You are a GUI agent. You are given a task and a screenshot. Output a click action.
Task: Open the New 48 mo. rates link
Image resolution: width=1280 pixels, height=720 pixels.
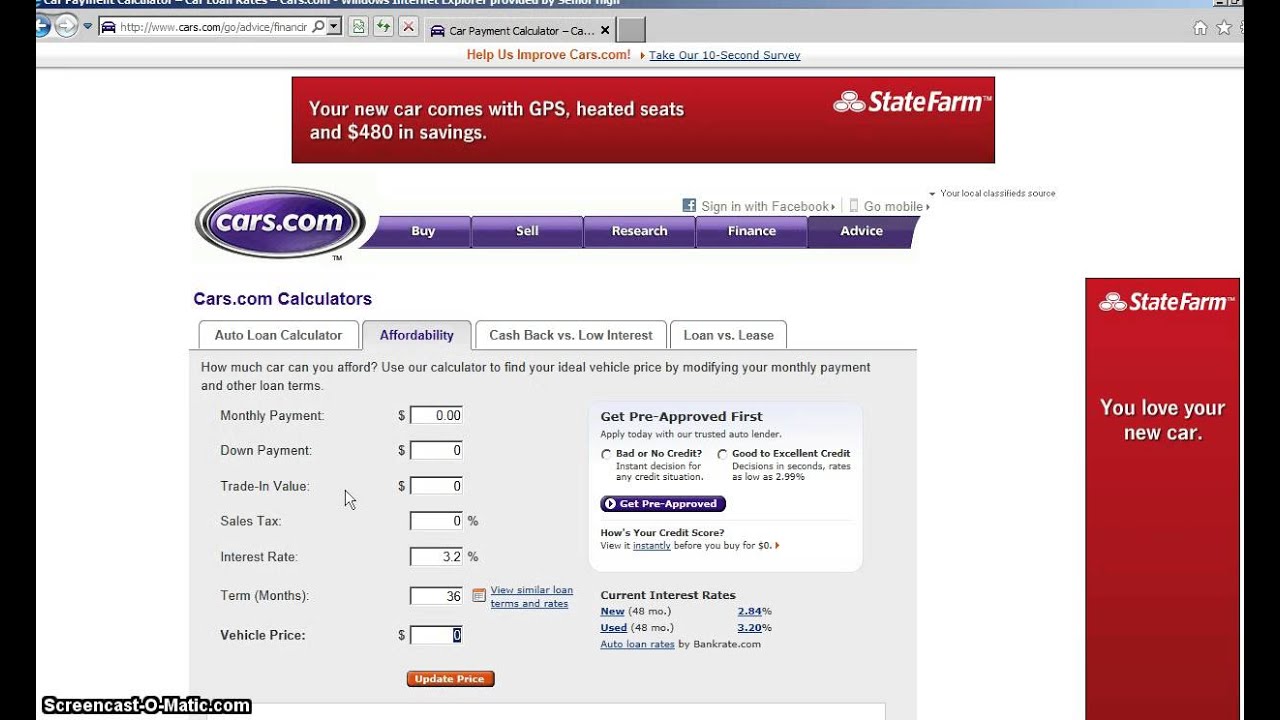(612, 611)
